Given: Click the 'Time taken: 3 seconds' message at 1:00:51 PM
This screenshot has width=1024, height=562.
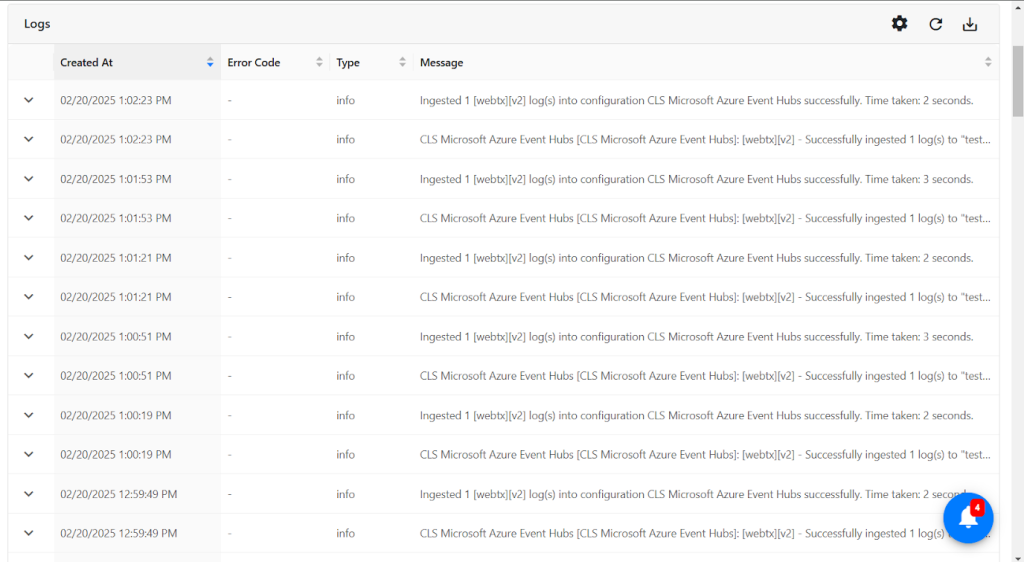Looking at the screenshot, I should click(696, 337).
